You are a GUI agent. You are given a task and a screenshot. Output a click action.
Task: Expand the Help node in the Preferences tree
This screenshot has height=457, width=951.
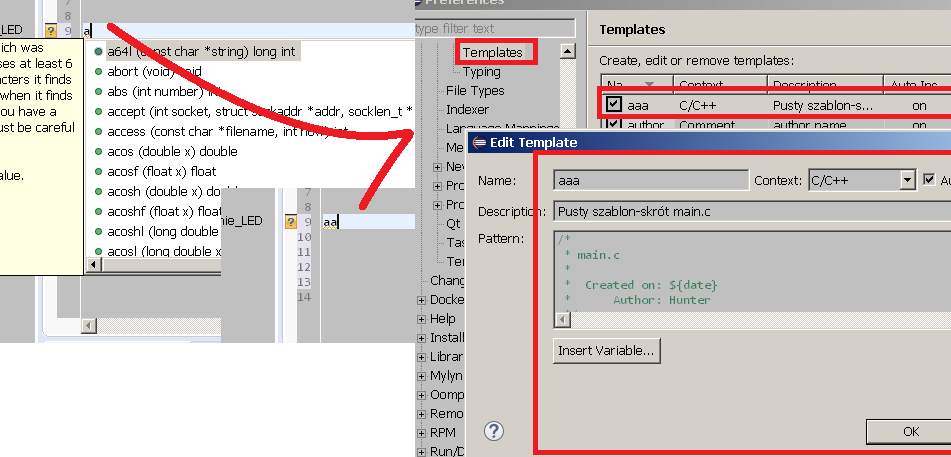click(422, 319)
